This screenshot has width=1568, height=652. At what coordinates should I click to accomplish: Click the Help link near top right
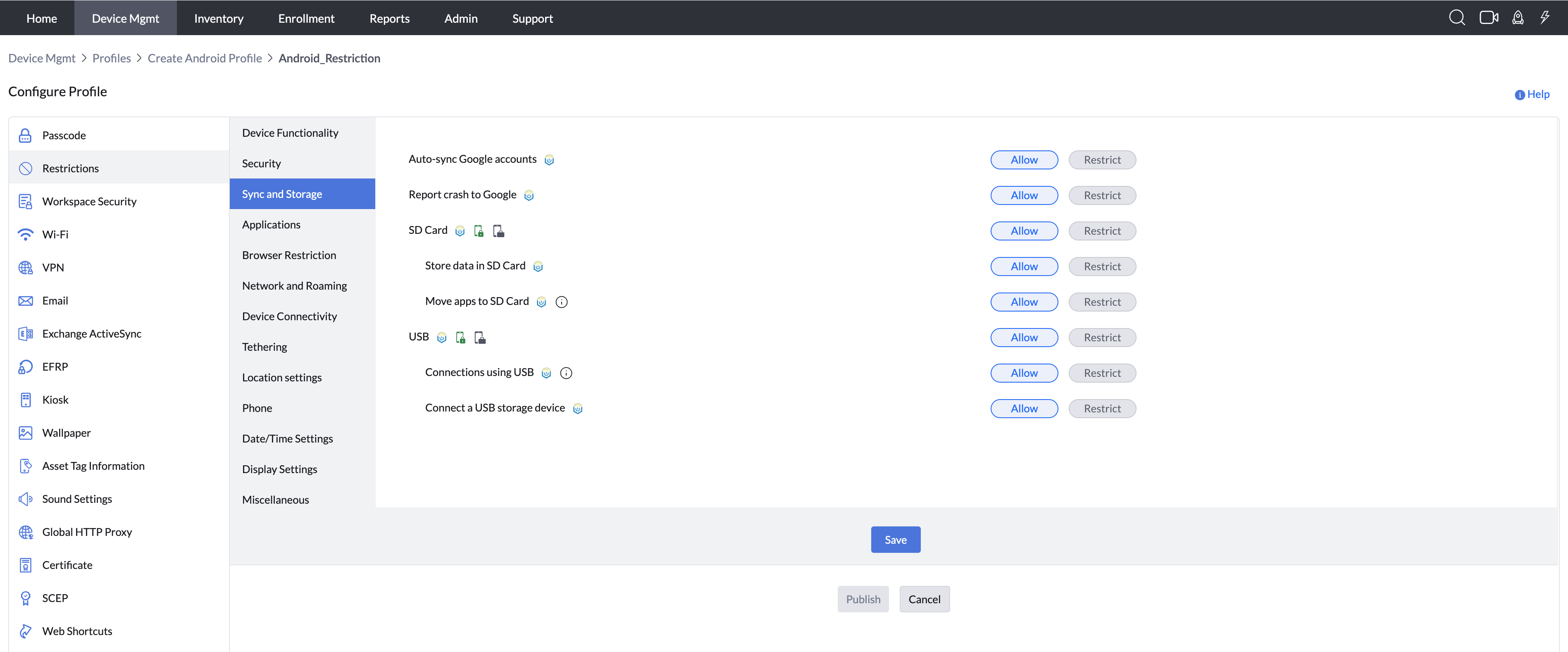click(x=1533, y=94)
